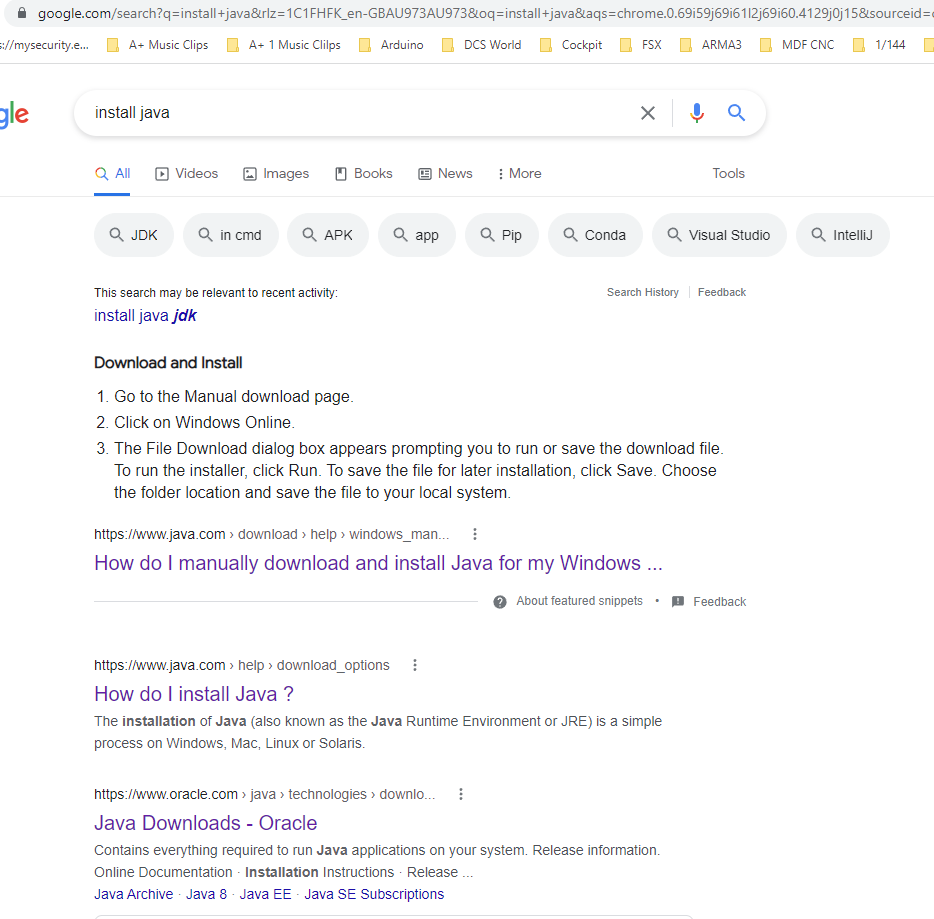The image size is (934, 919).
Task: Open the Tools options
Action: 728,173
